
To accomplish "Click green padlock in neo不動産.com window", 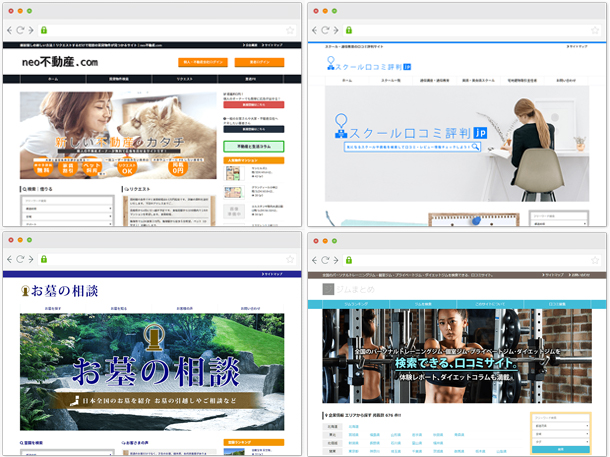I will (x=44, y=30).
